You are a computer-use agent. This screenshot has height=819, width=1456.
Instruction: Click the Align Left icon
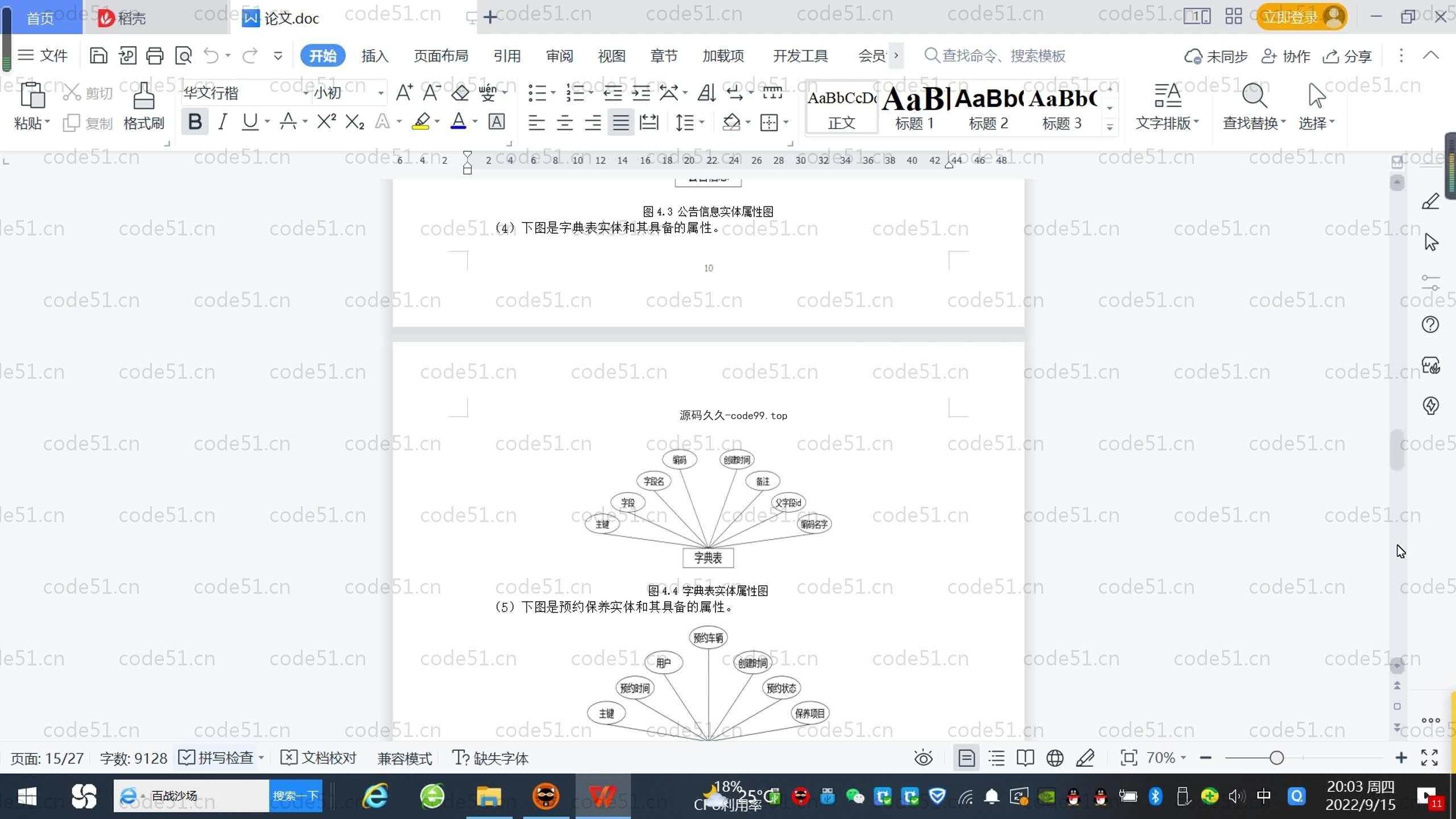pos(536,122)
